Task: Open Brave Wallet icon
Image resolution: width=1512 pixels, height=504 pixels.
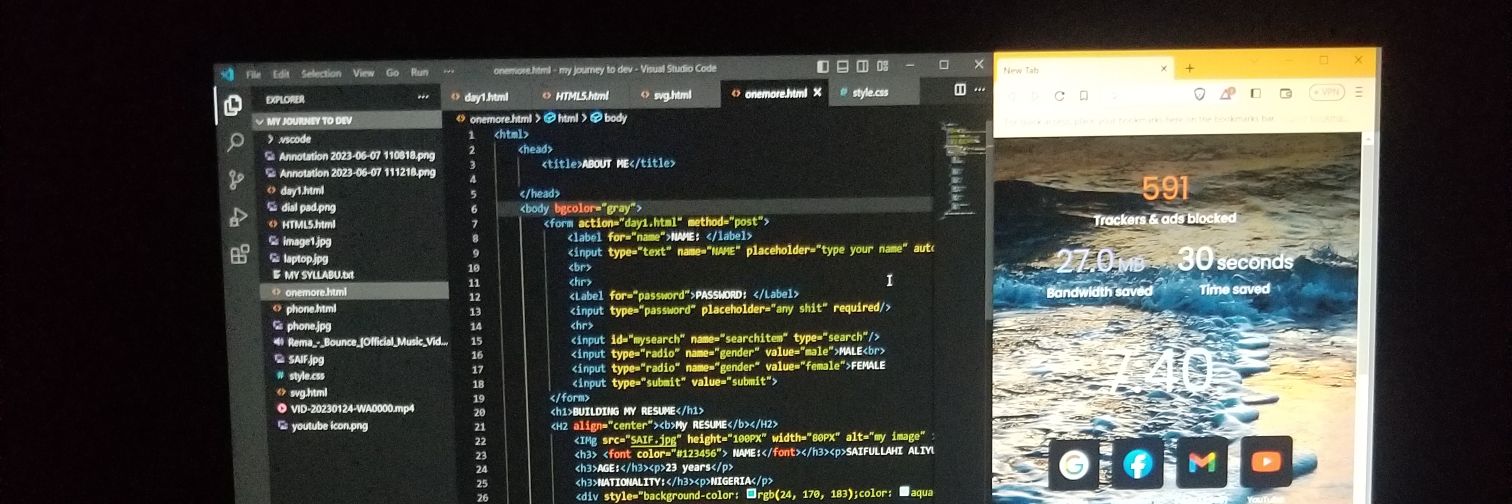Action: (1285, 93)
